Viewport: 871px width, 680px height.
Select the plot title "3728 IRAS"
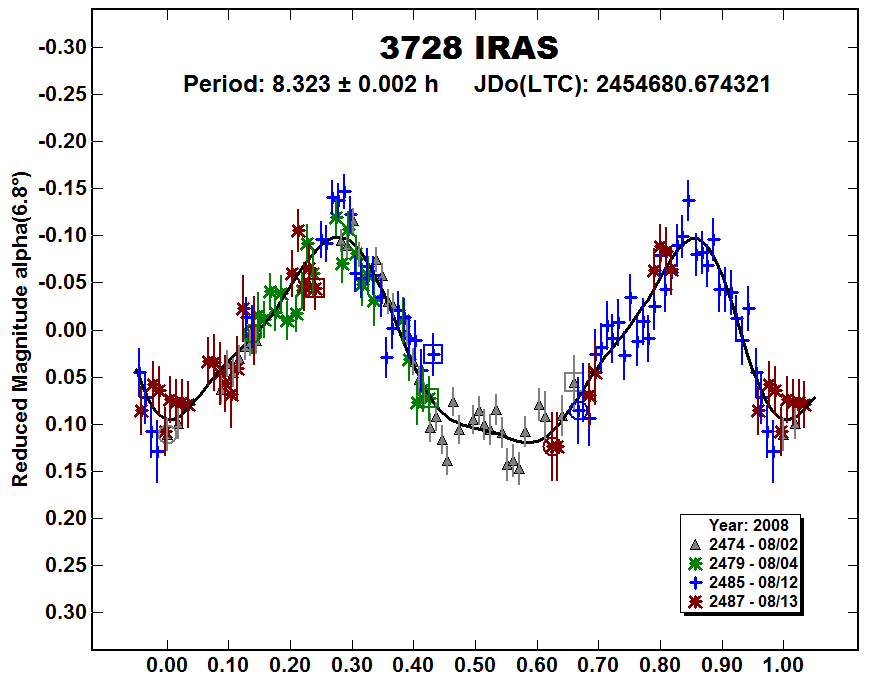(469, 48)
